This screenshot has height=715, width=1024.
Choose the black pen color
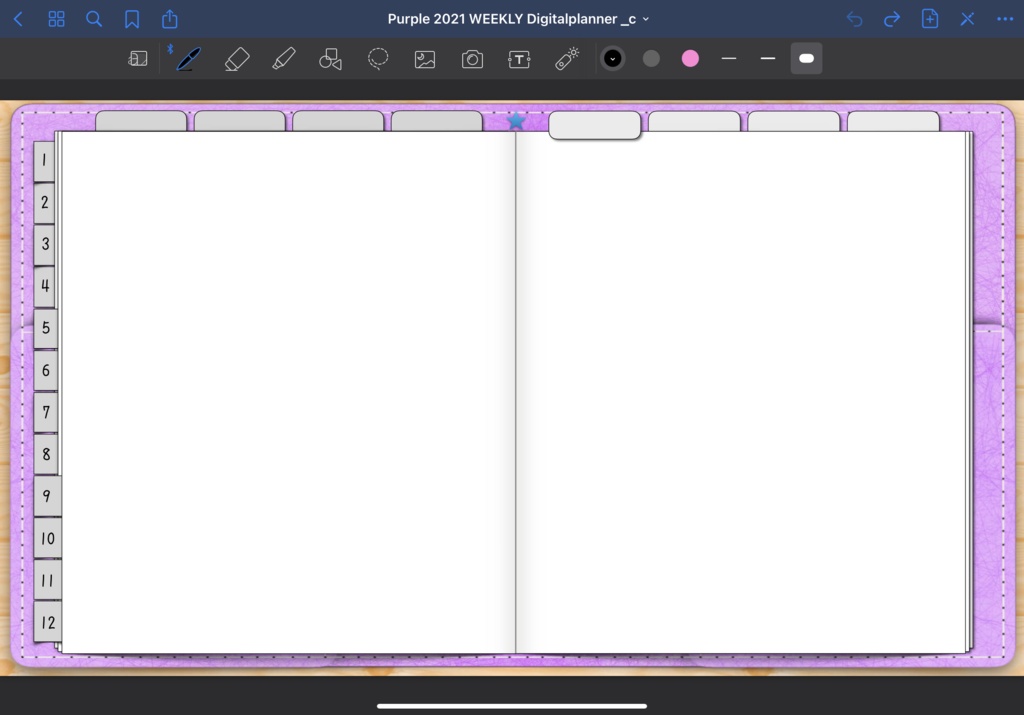point(613,59)
